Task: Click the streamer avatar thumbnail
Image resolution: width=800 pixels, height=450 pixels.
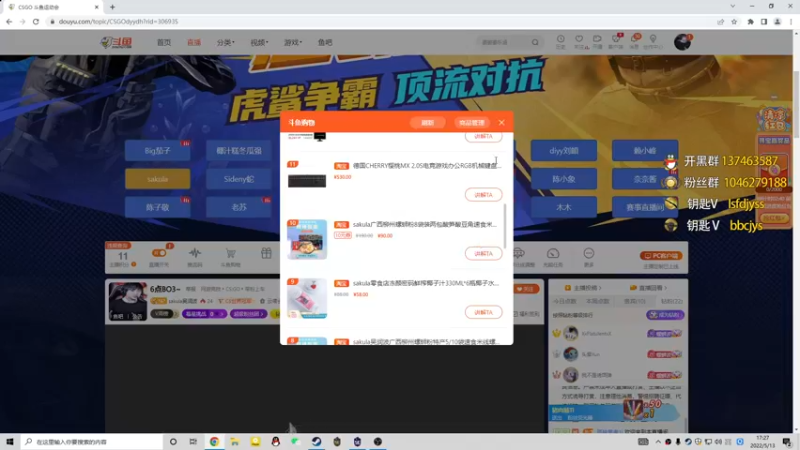Action: click(x=128, y=302)
